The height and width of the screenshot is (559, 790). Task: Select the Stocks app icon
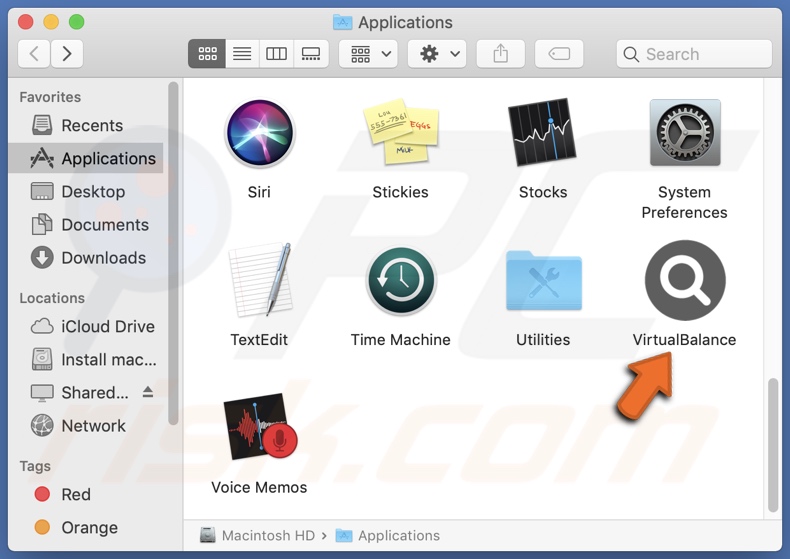coord(543,132)
